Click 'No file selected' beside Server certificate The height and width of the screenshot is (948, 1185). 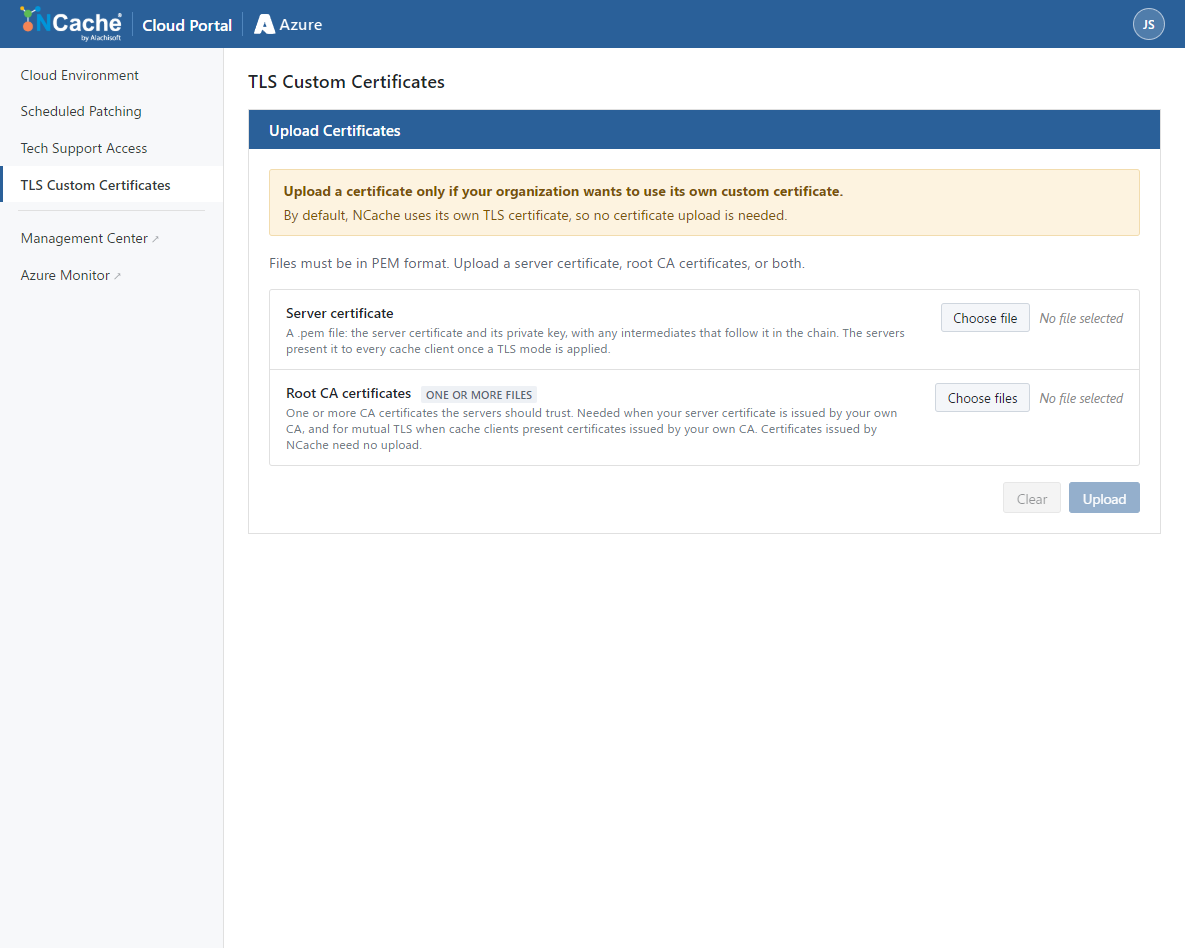[x=1081, y=318]
